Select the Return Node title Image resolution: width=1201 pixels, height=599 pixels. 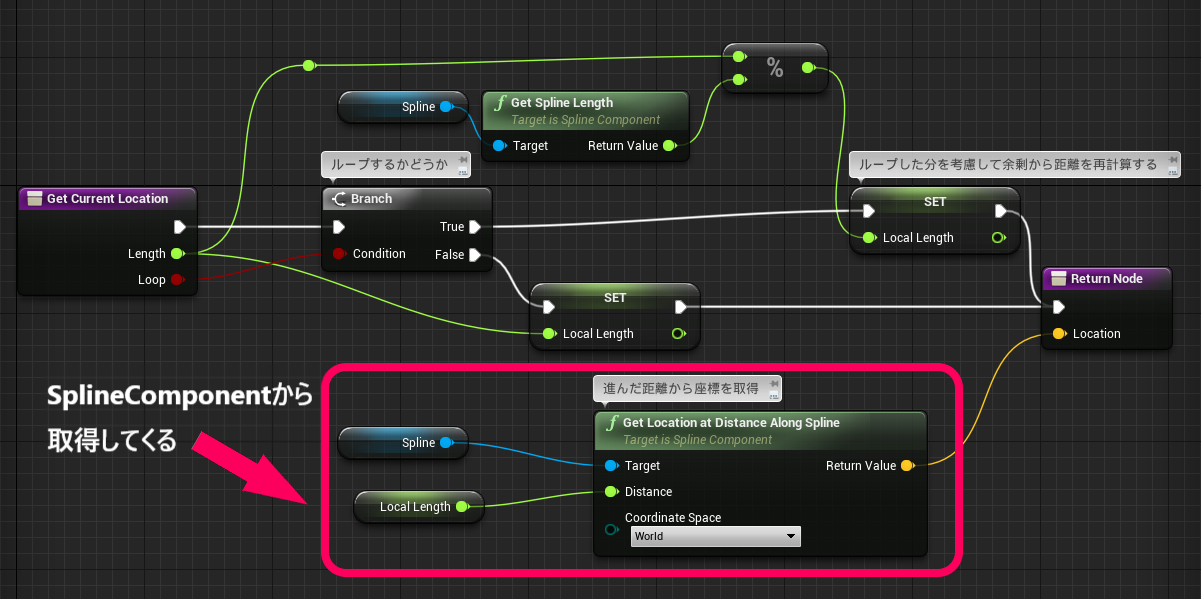click(x=1107, y=279)
